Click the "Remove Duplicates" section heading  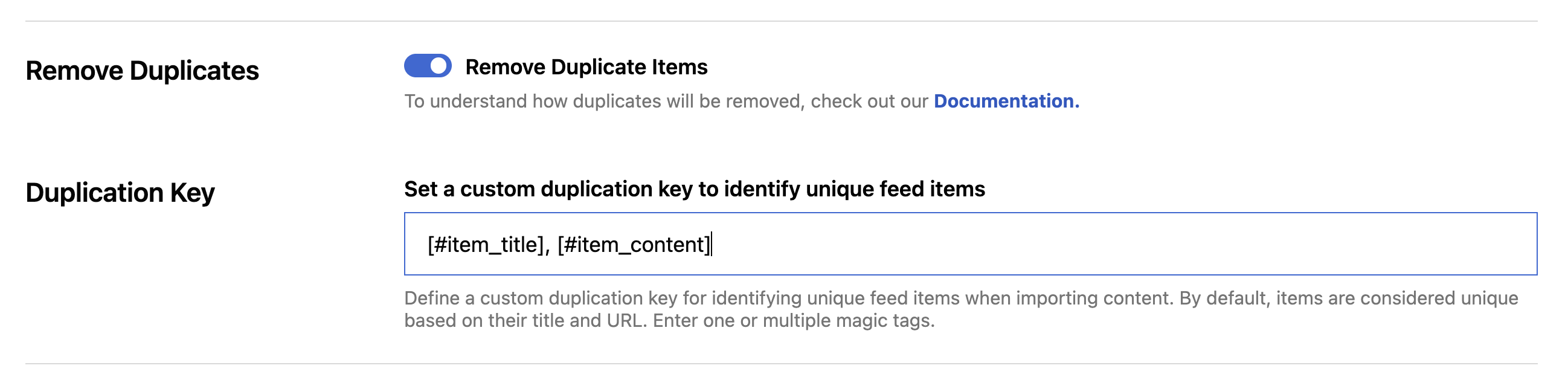[143, 71]
